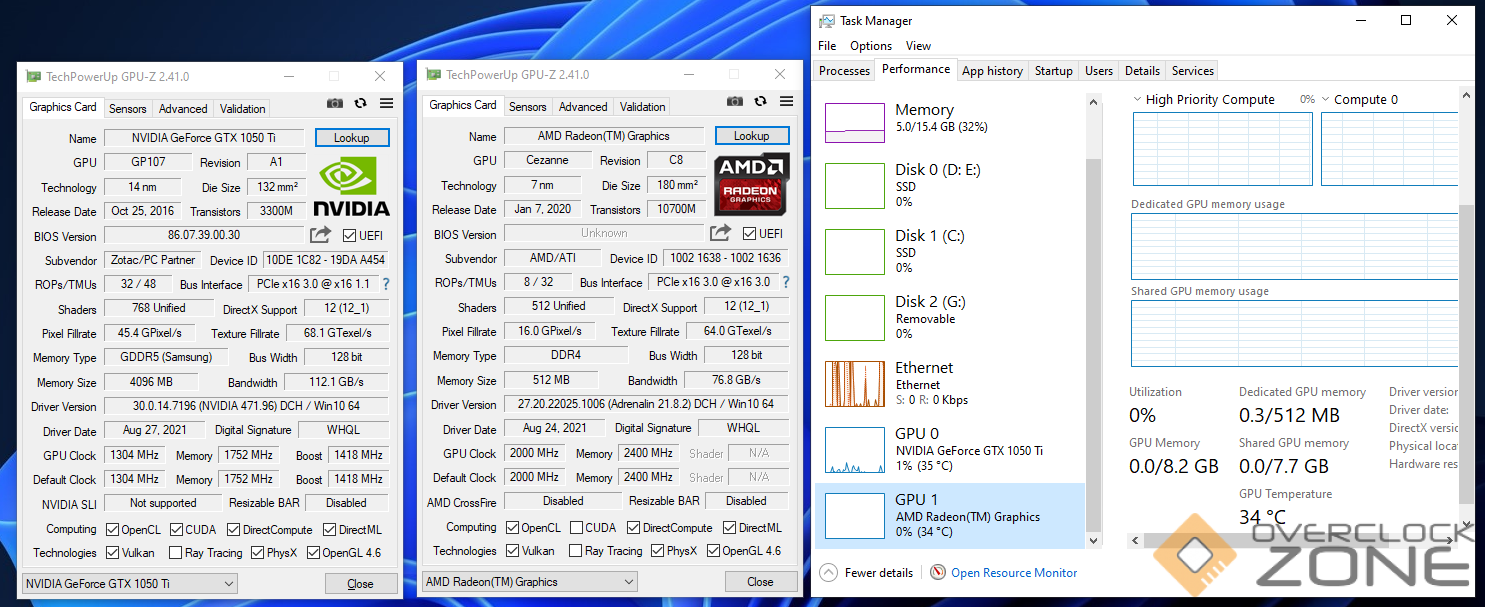This screenshot has height=607, width=1485.
Task: Toggle the CUDA checkbox in the AMD Radeon window
Action: [578, 528]
